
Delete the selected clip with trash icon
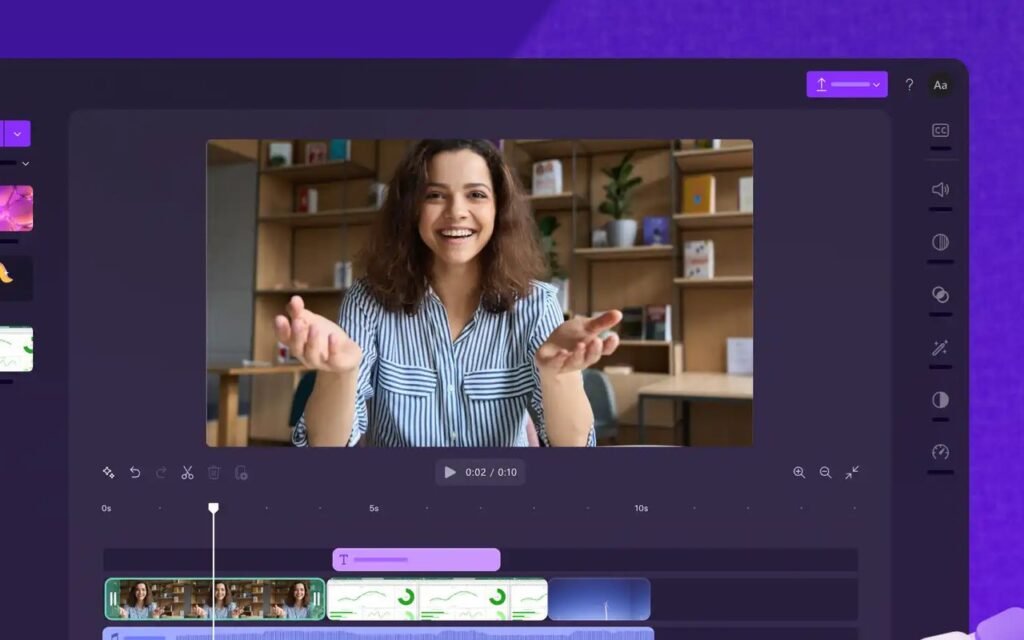coord(214,472)
